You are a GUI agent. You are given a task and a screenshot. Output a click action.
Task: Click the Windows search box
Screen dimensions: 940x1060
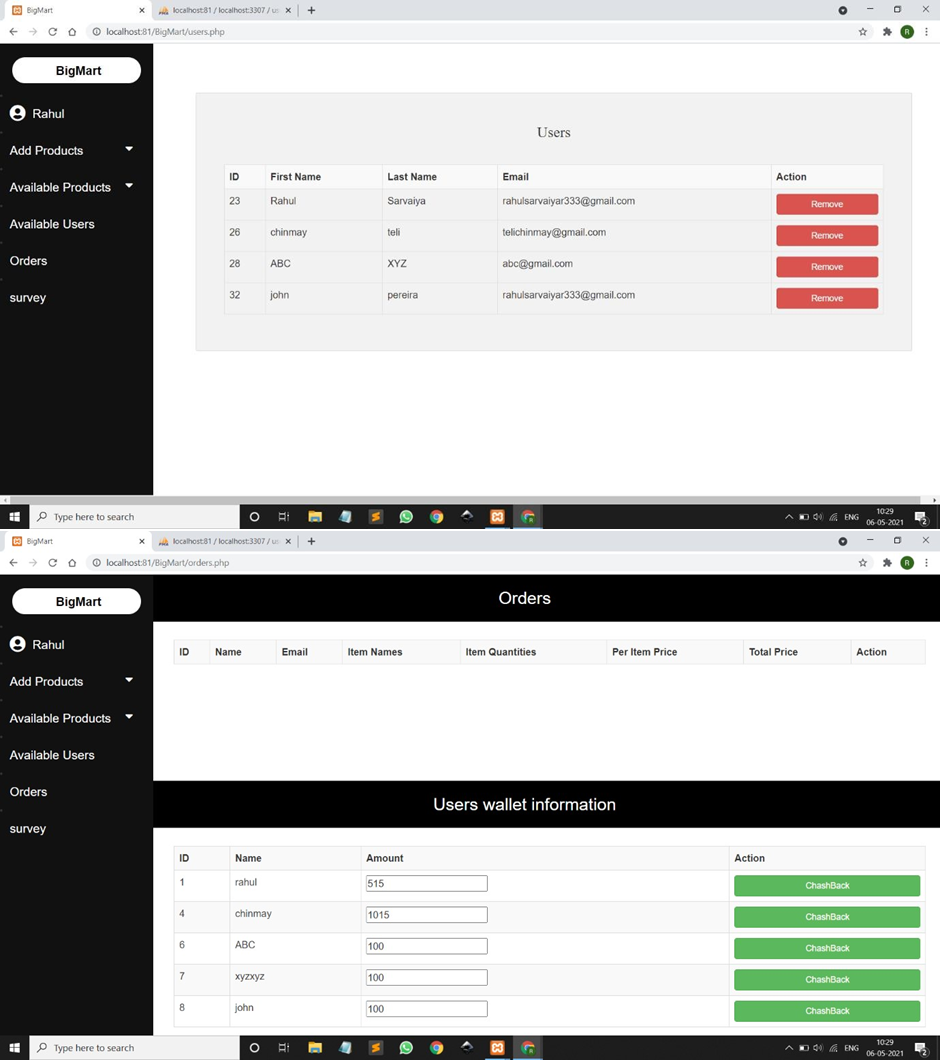click(130, 516)
